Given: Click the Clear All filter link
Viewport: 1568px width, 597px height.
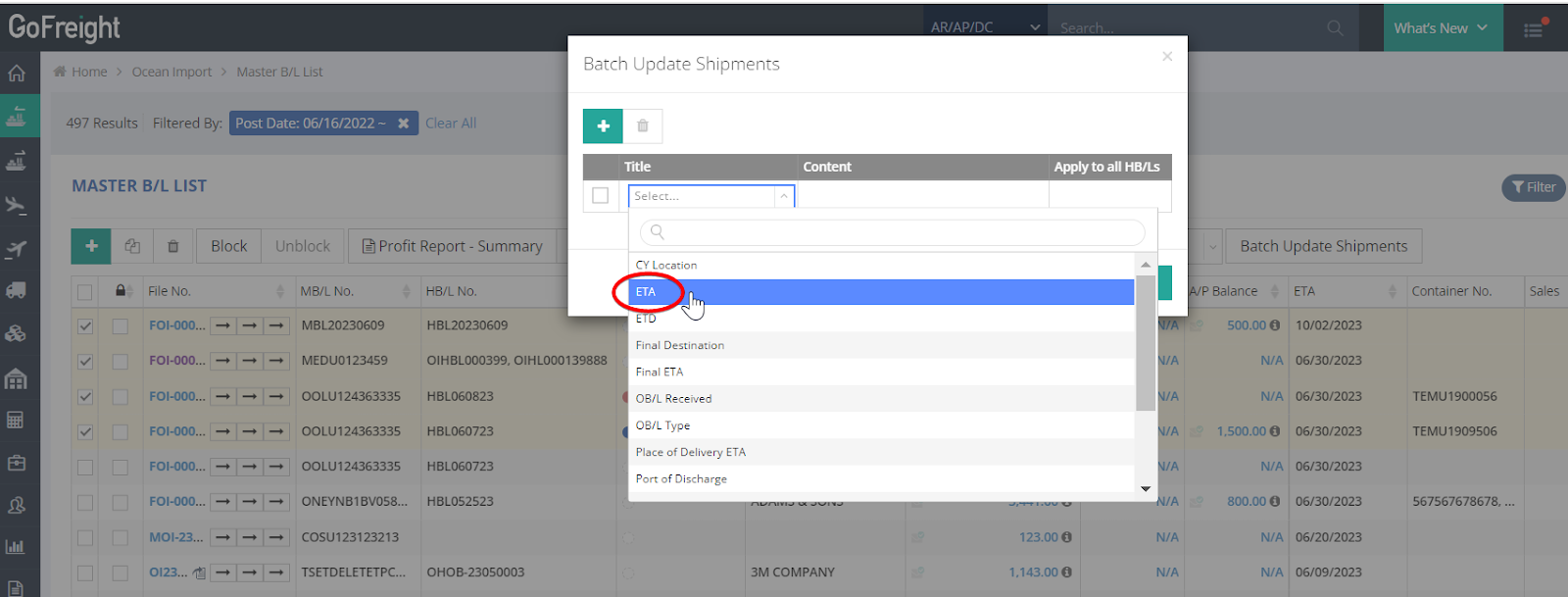Looking at the screenshot, I should (451, 124).
